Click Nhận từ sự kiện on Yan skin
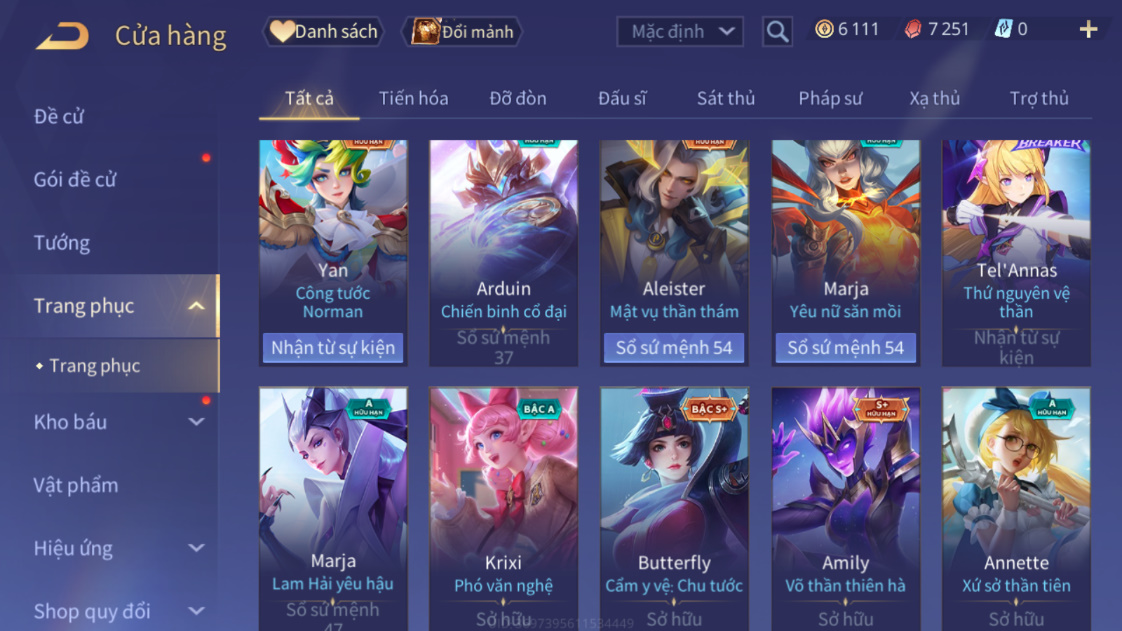Image resolution: width=1122 pixels, height=631 pixels. tap(333, 348)
